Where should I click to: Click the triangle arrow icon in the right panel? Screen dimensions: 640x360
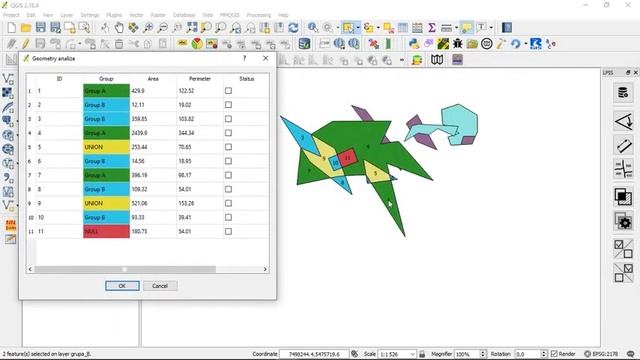[x=623, y=121]
